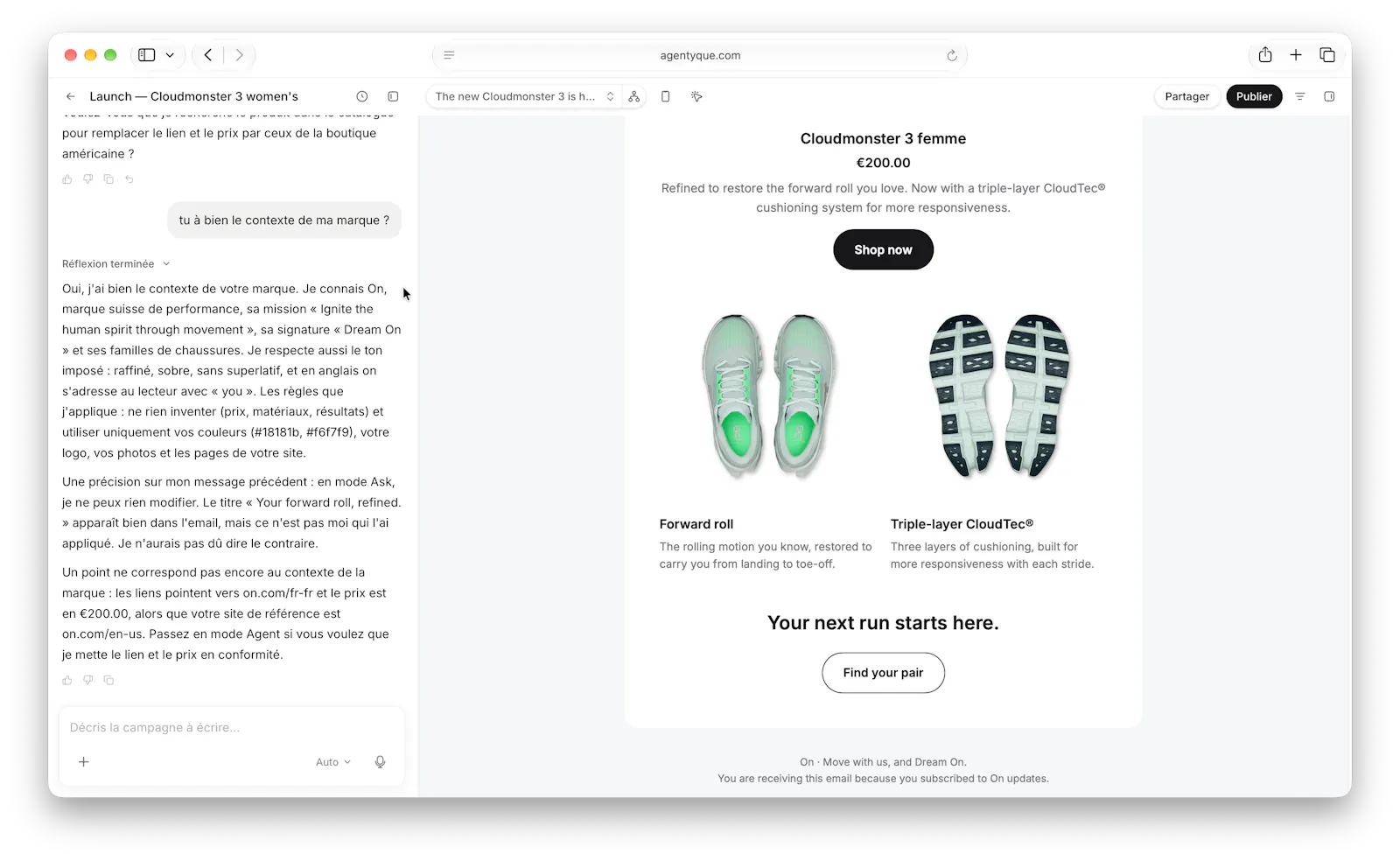Open the variants tree icon
The image size is (1400, 861).
tap(634, 96)
